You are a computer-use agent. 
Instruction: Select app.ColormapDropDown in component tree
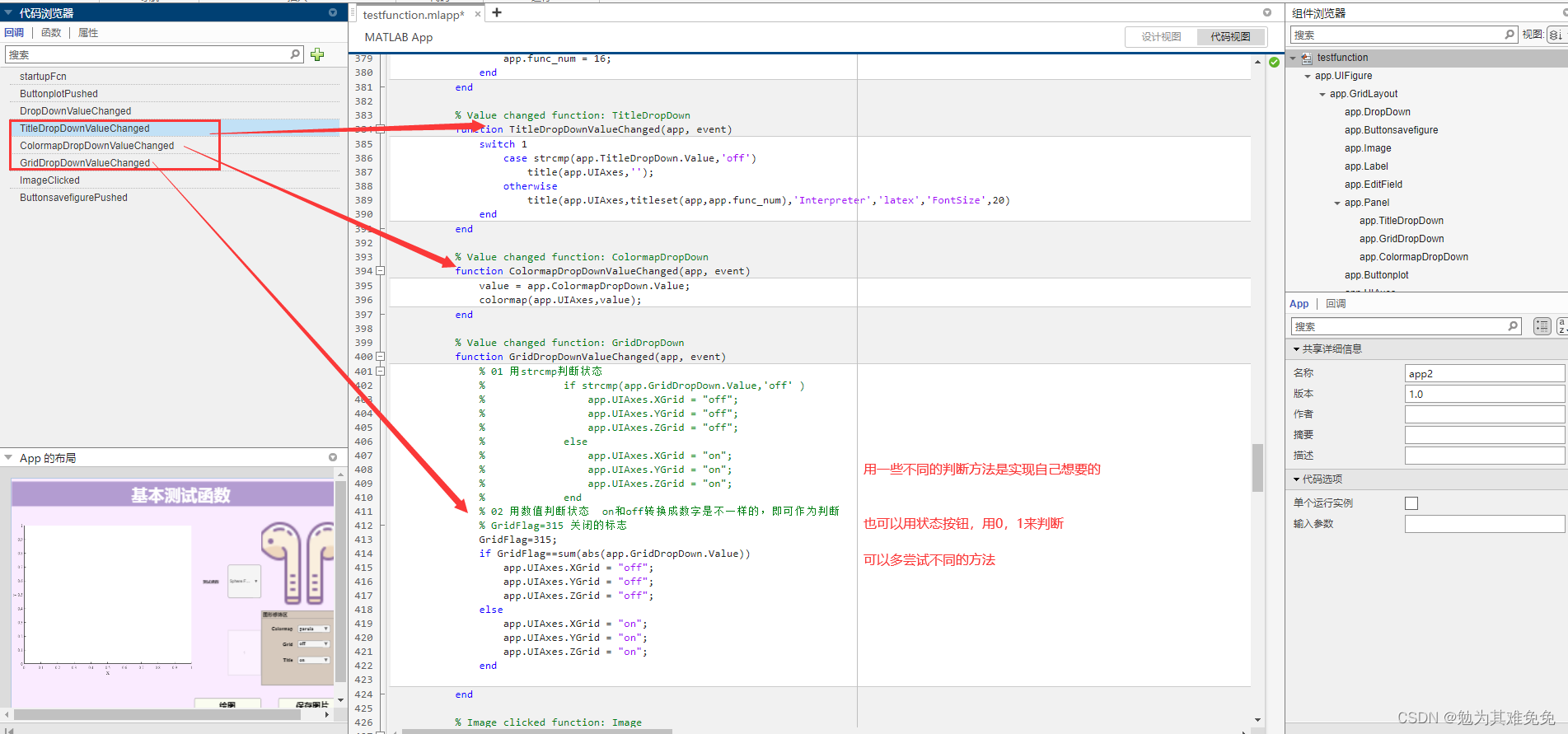[1413, 257]
